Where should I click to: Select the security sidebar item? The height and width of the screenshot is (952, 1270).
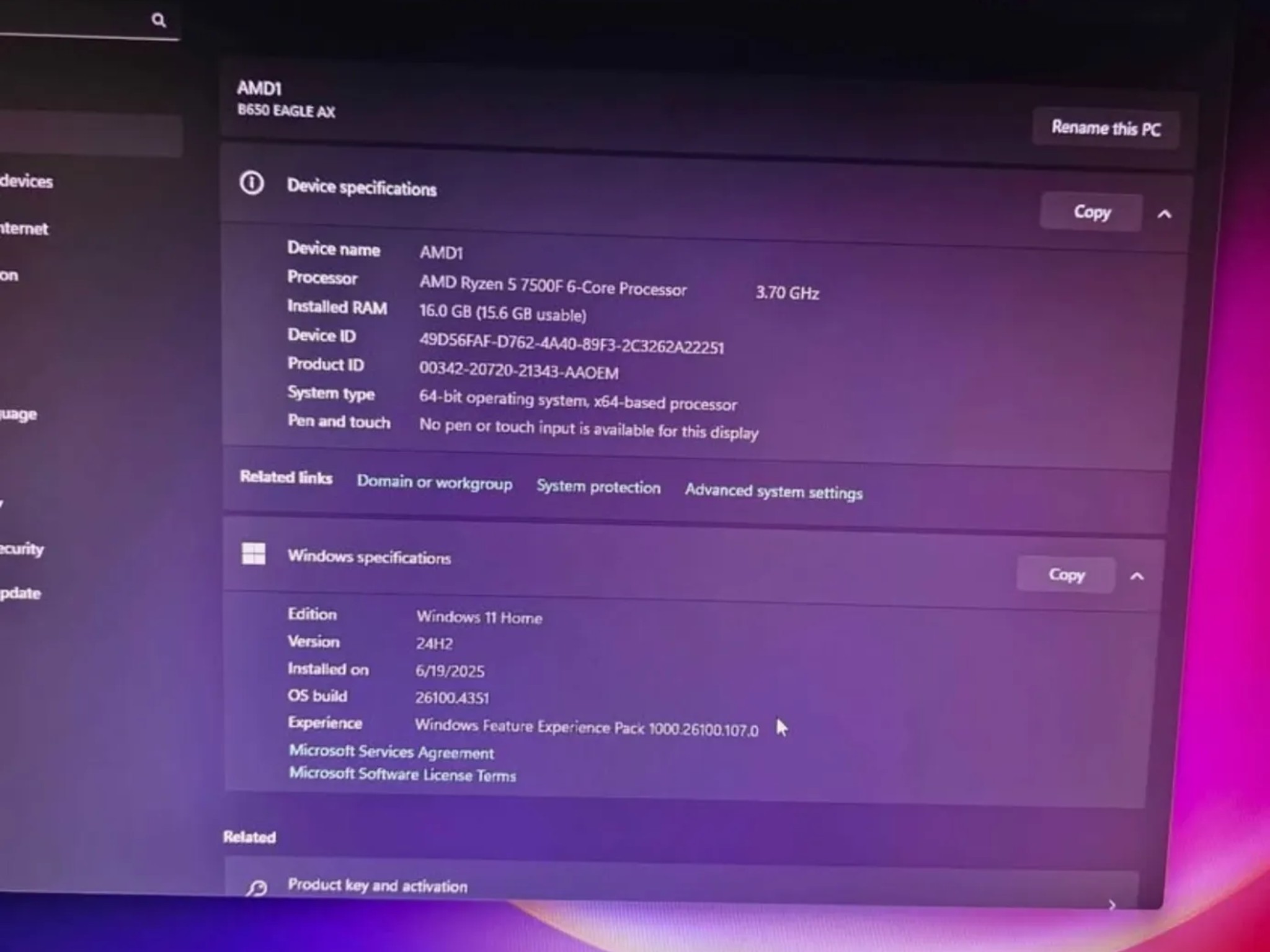point(22,549)
